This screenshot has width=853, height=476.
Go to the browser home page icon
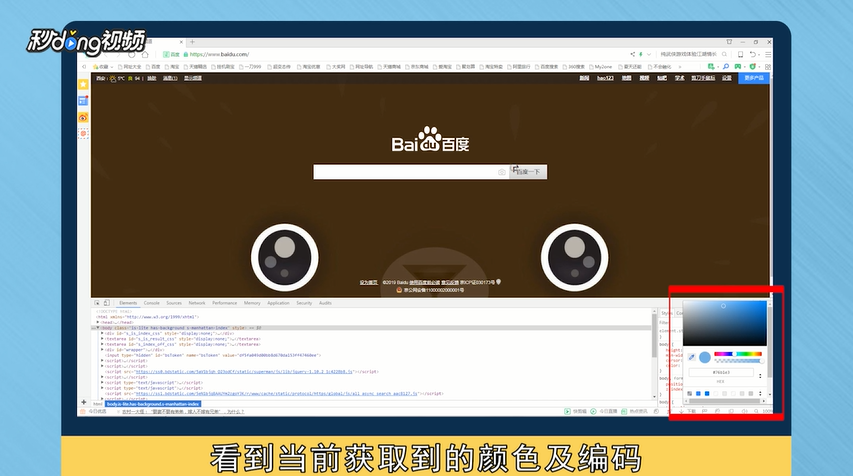click(145, 54)
